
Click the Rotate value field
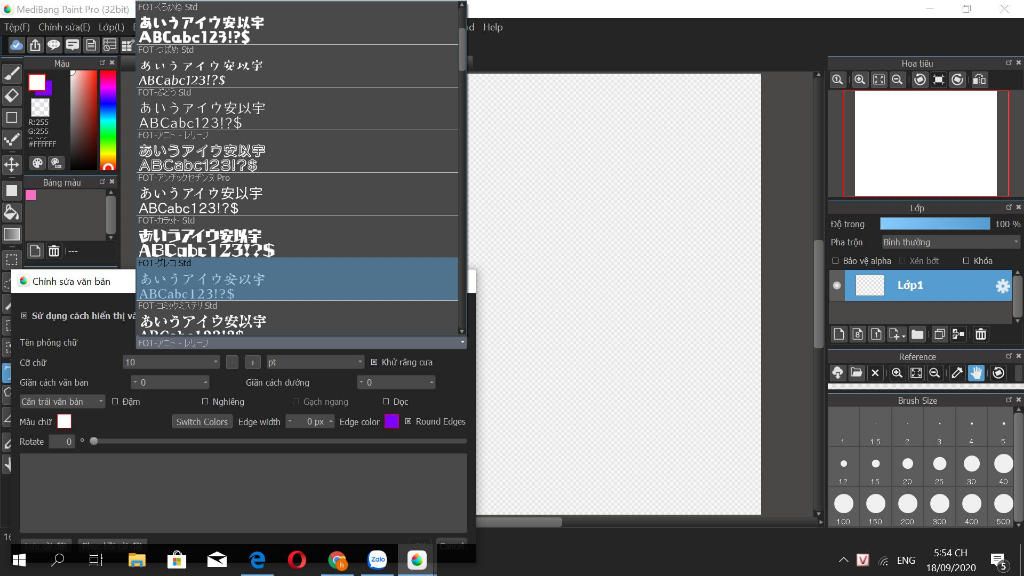[x=61, y=441]
